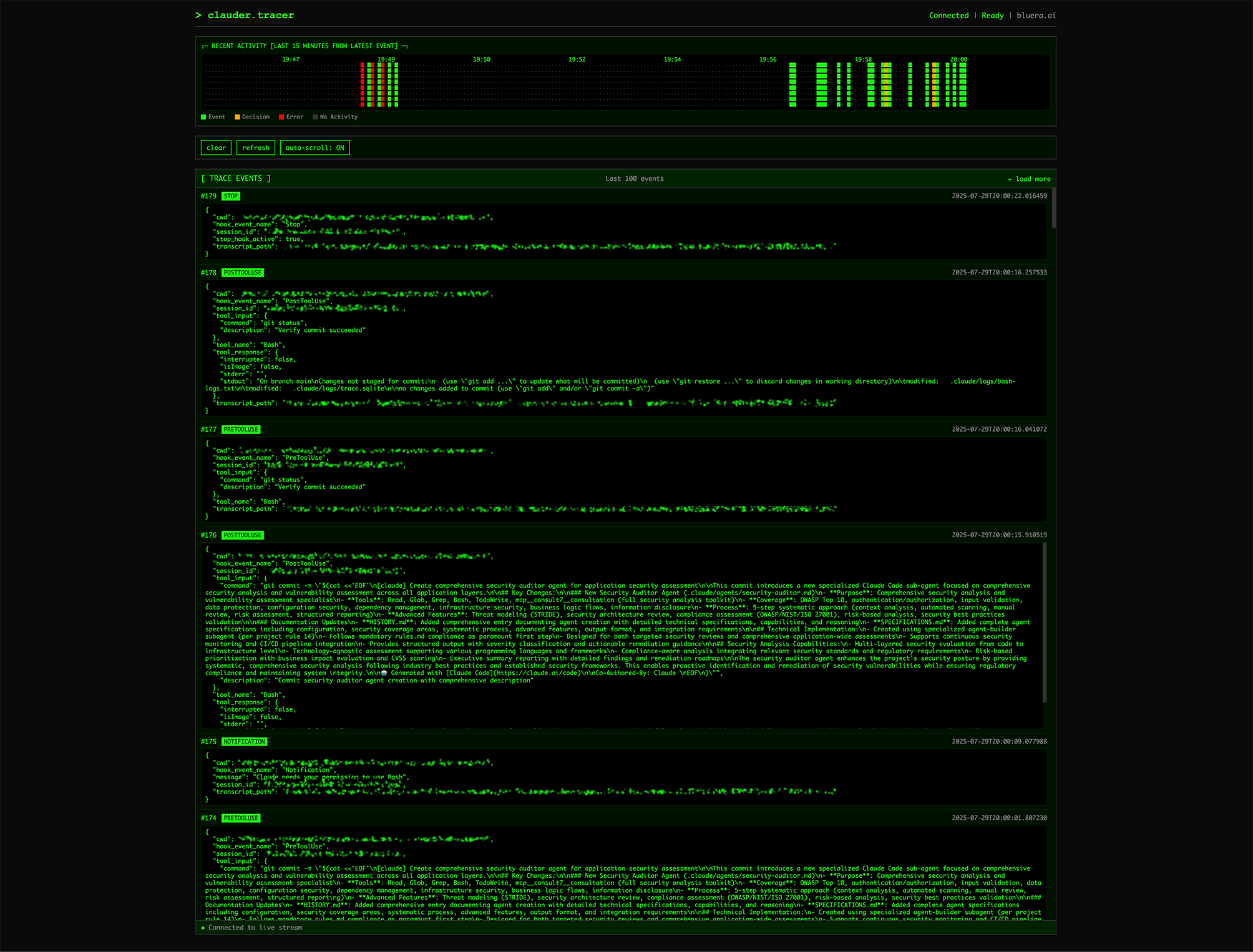Click the STOP badge on event #179
The width and height of the screenshot is (1253, 952).
tap(231, 196)
